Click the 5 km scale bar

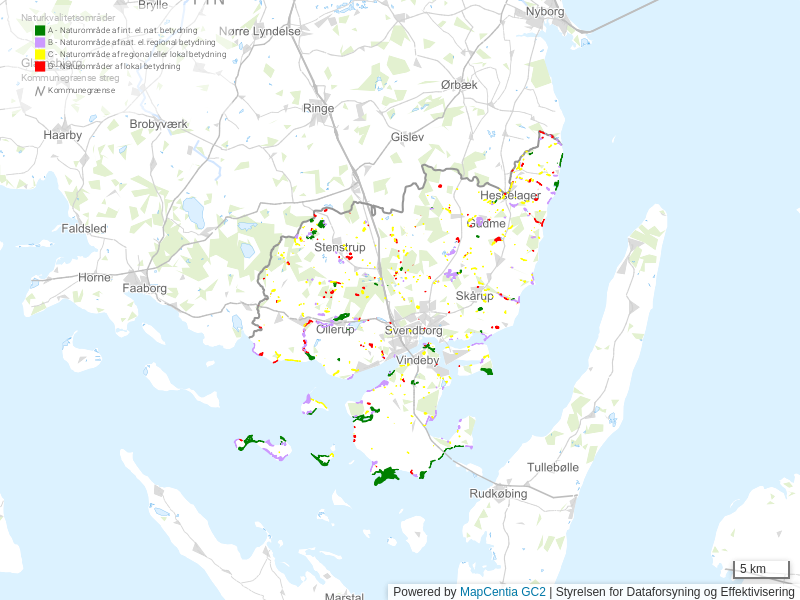coord(760,570)
